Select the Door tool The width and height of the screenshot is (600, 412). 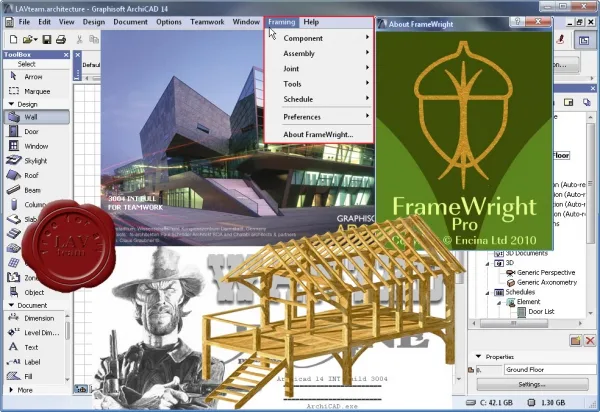click(37, 132)
